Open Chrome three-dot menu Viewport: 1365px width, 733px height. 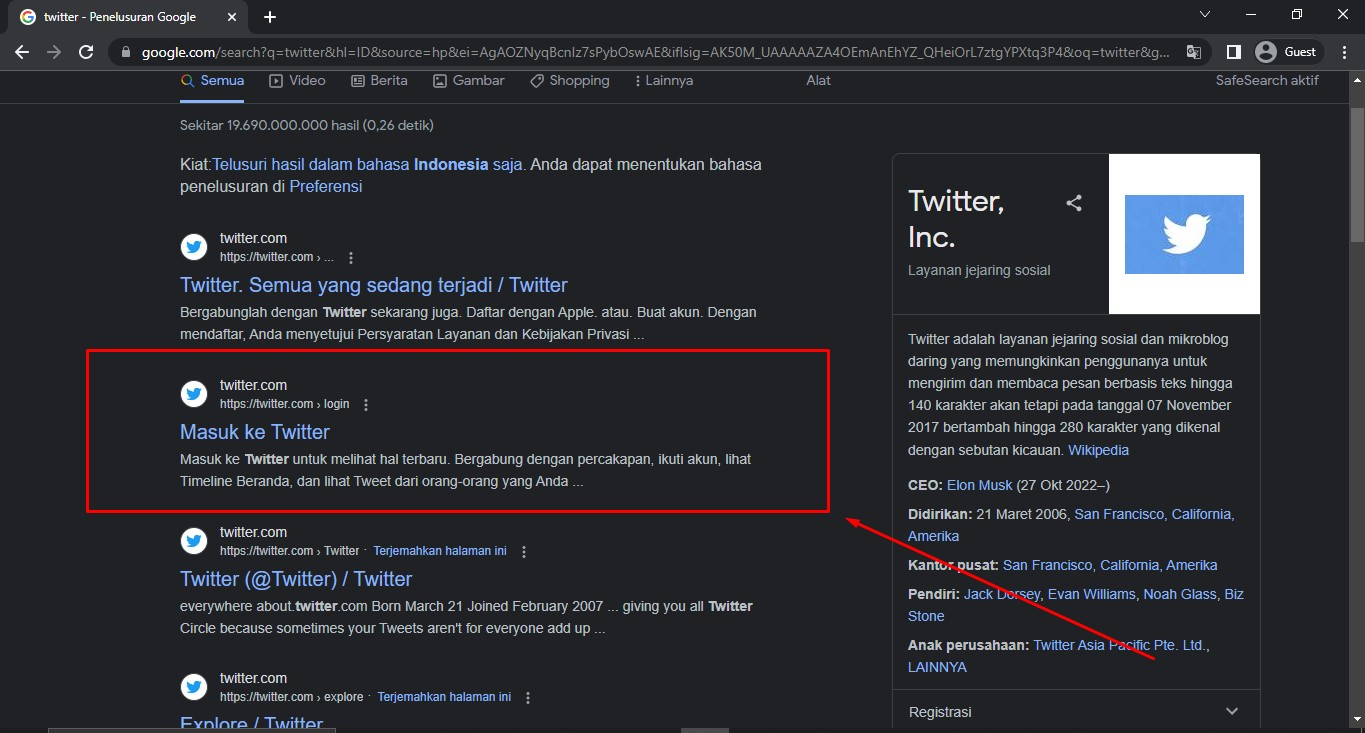coord(1345,51)
